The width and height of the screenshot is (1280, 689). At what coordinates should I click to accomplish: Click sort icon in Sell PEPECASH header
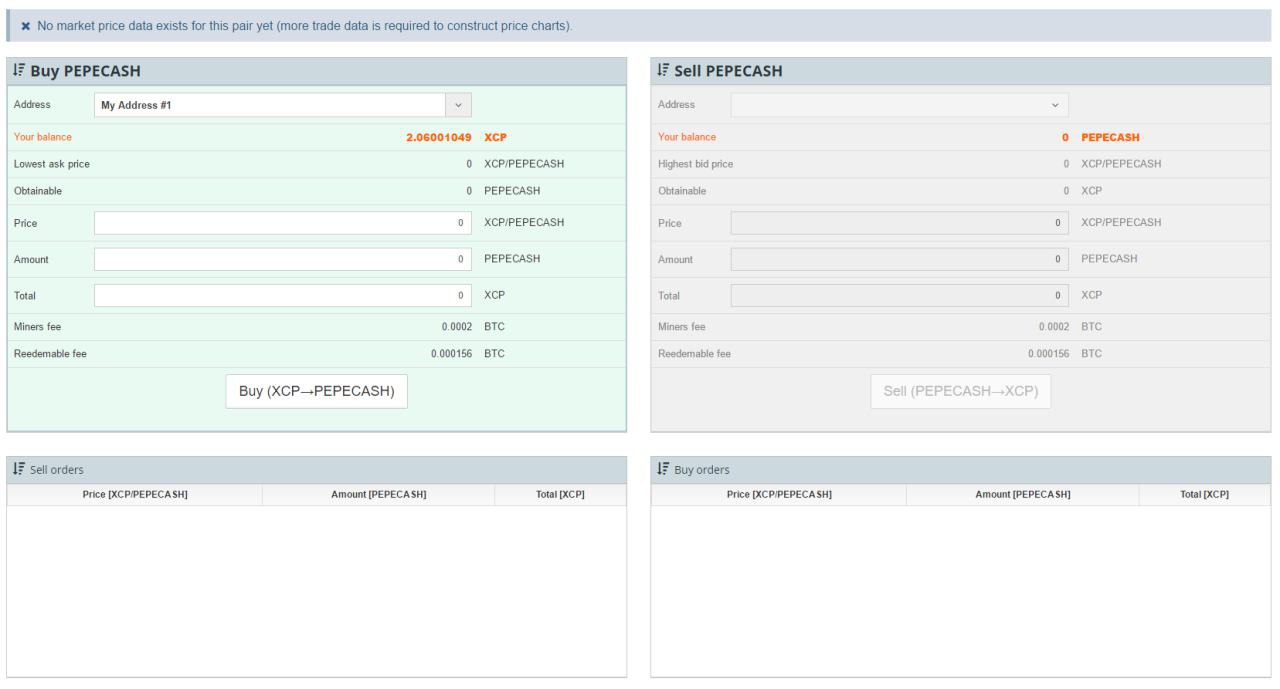(663, 71)
